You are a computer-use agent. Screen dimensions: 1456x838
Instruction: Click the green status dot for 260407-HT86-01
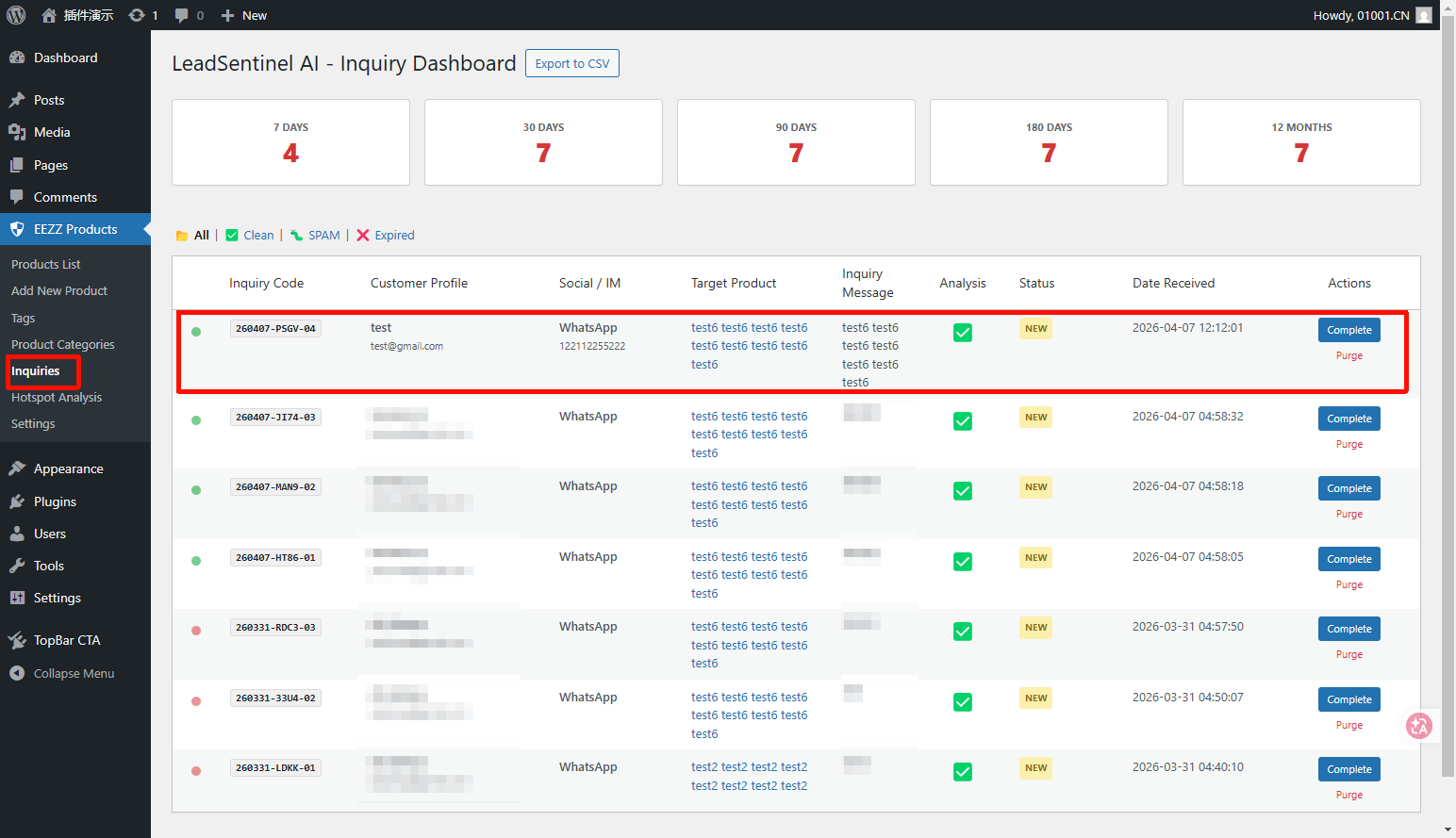pos(196,561)
